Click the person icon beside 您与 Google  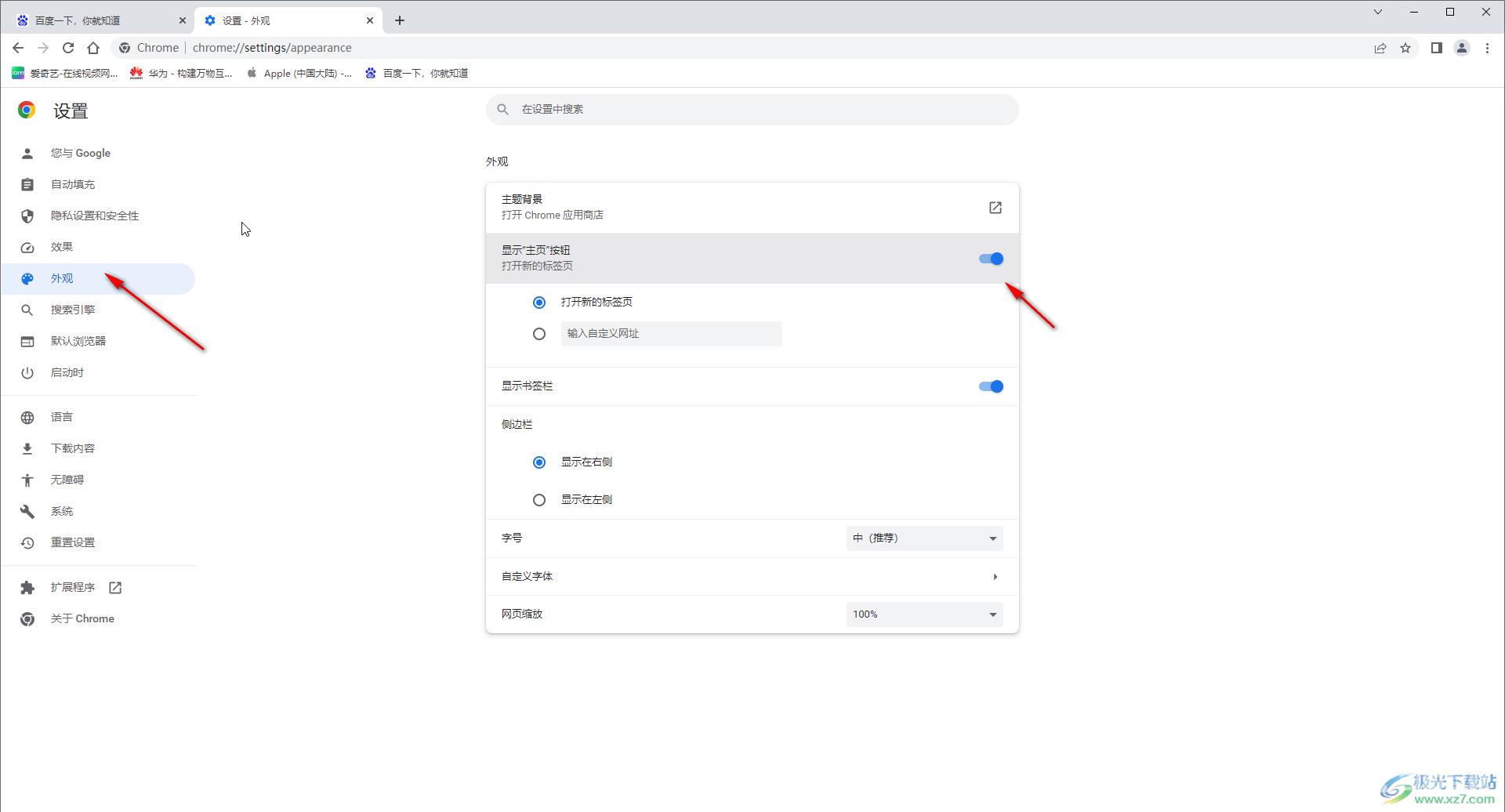[x=27, y=154]
